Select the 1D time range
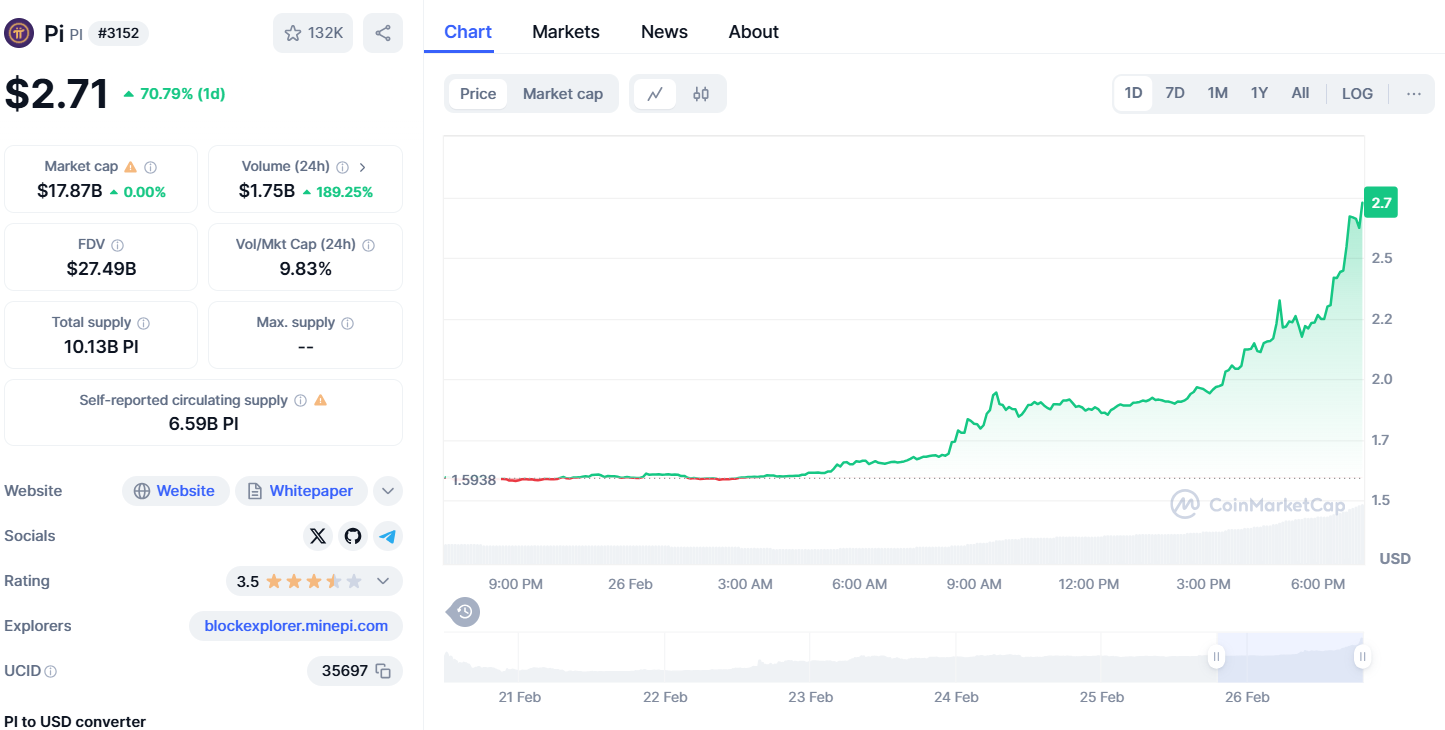Screen dimensions: 1445x730 1133,94
